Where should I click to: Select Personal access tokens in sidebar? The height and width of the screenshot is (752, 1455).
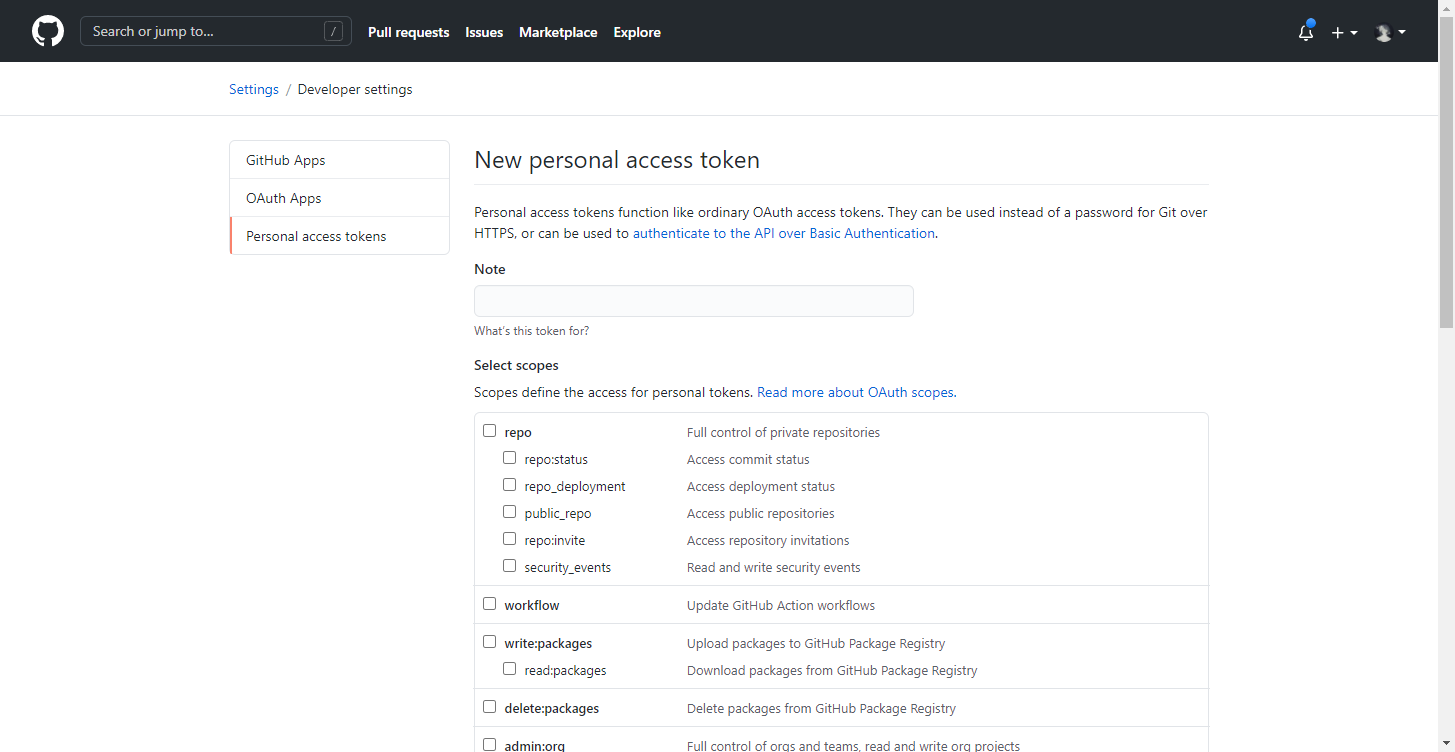coord(339,236)
